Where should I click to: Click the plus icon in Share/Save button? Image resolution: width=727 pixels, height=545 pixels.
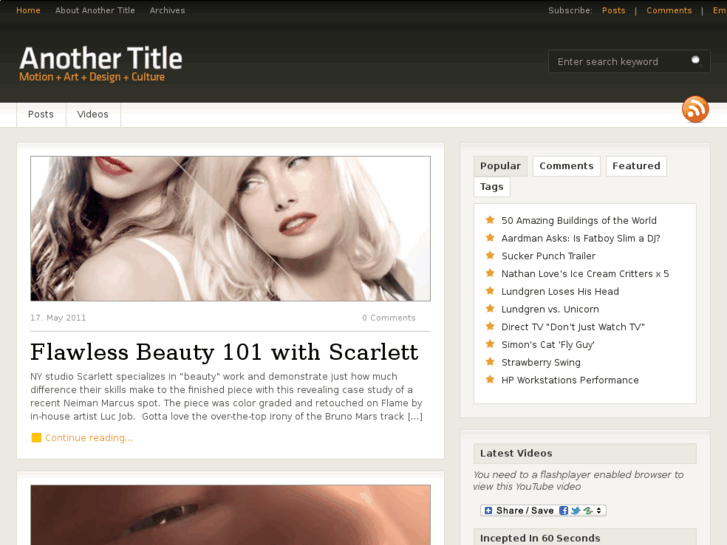point(488,510)
